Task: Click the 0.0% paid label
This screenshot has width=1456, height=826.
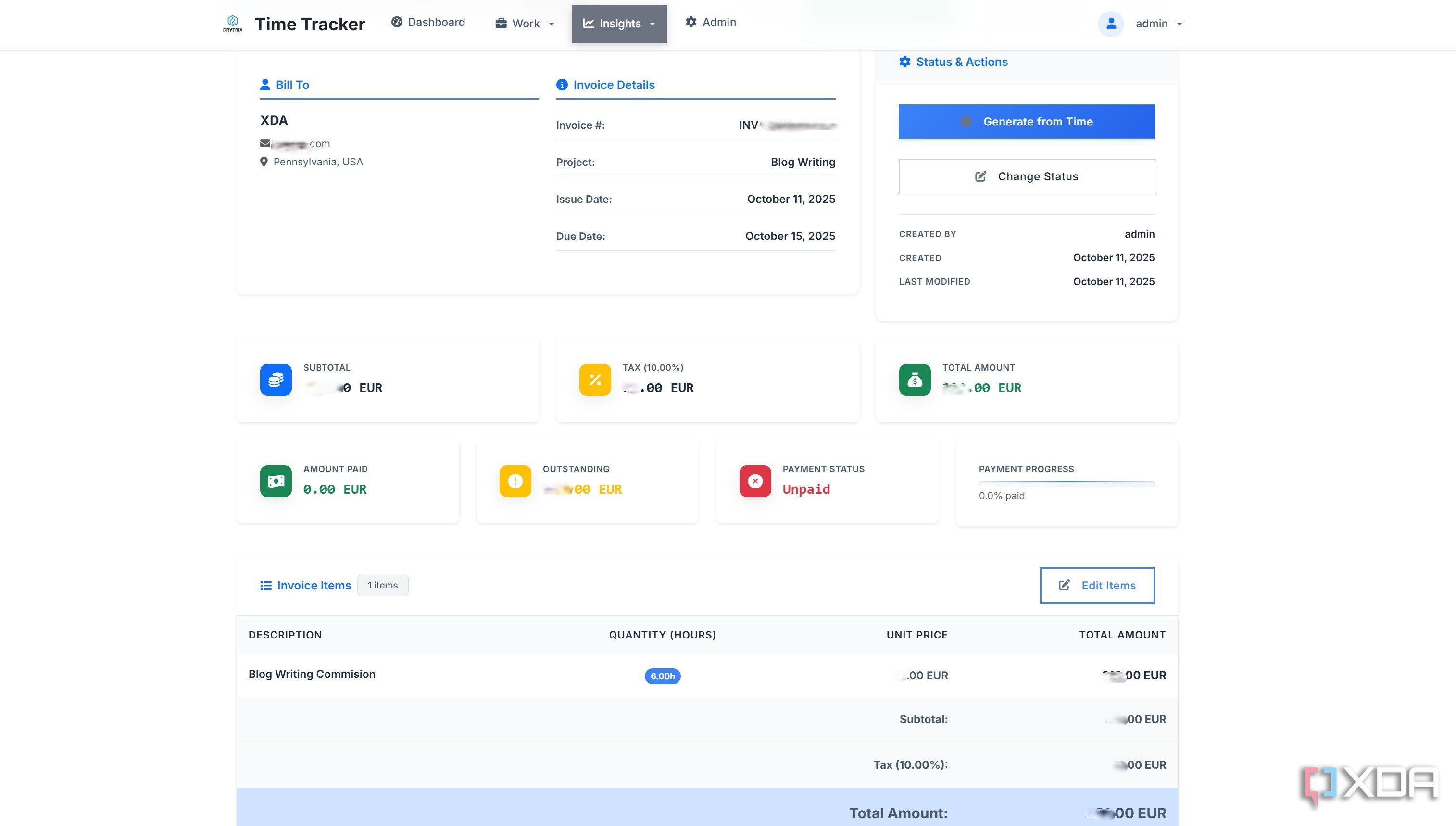Action: [x=1002, y=496]
